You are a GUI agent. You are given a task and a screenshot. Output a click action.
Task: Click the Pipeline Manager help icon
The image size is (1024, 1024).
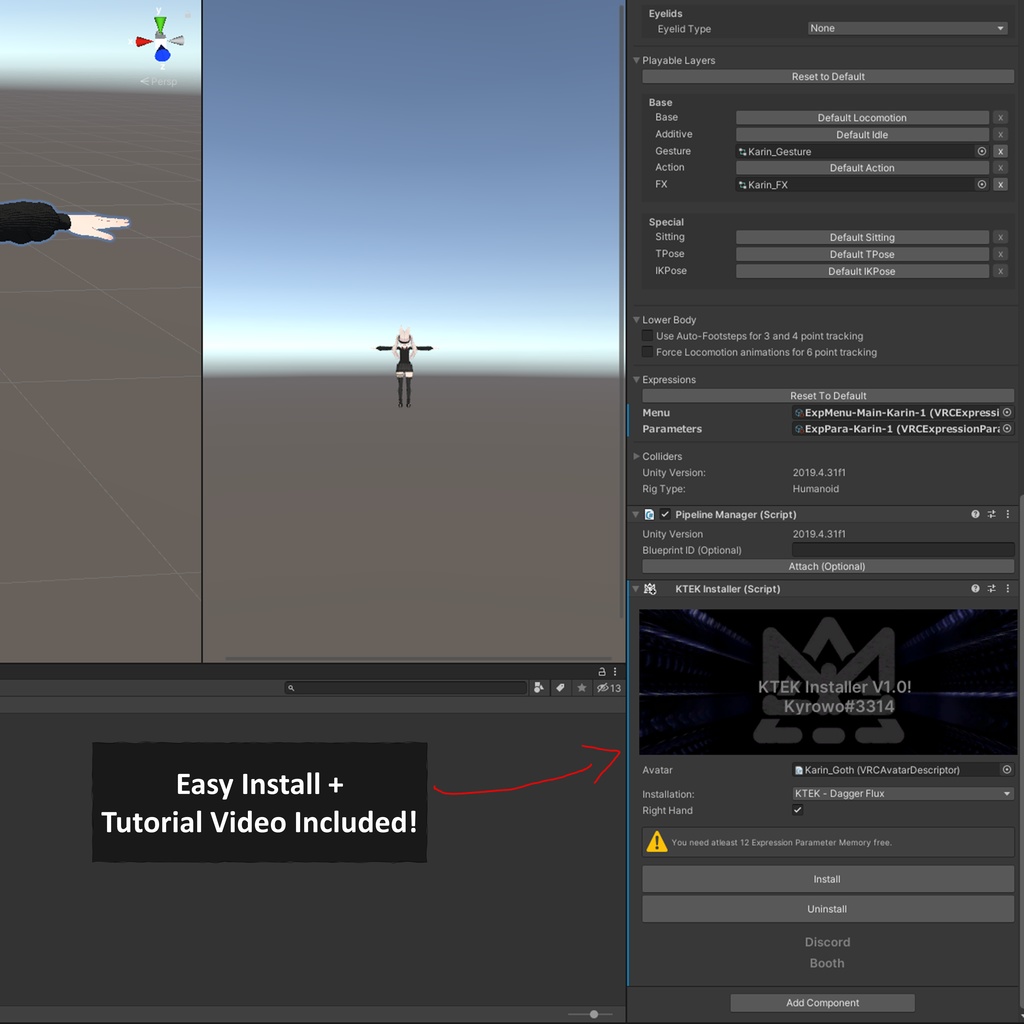pyautogui.click(x=975, y=514)
